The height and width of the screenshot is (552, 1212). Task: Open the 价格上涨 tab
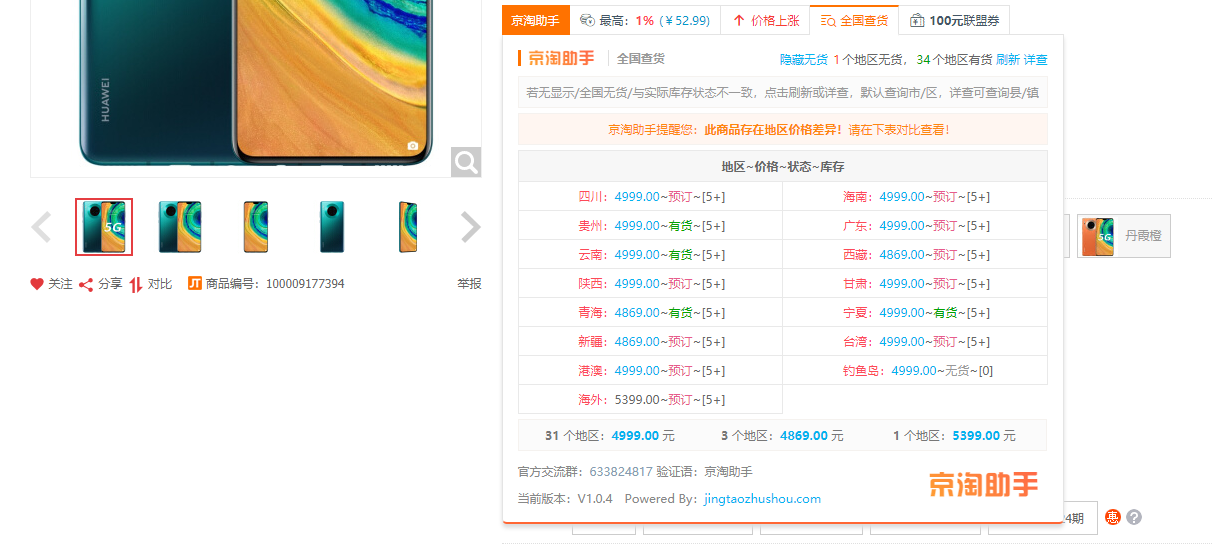[x=766, y=20]
